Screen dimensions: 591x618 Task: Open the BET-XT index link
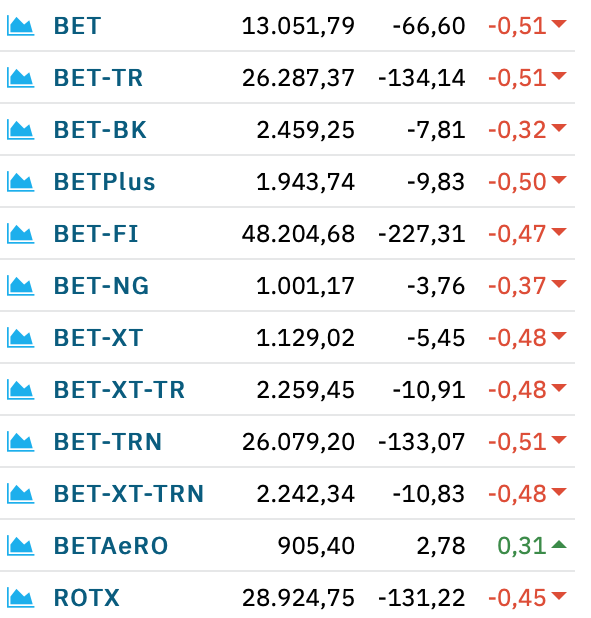point(98,338)
